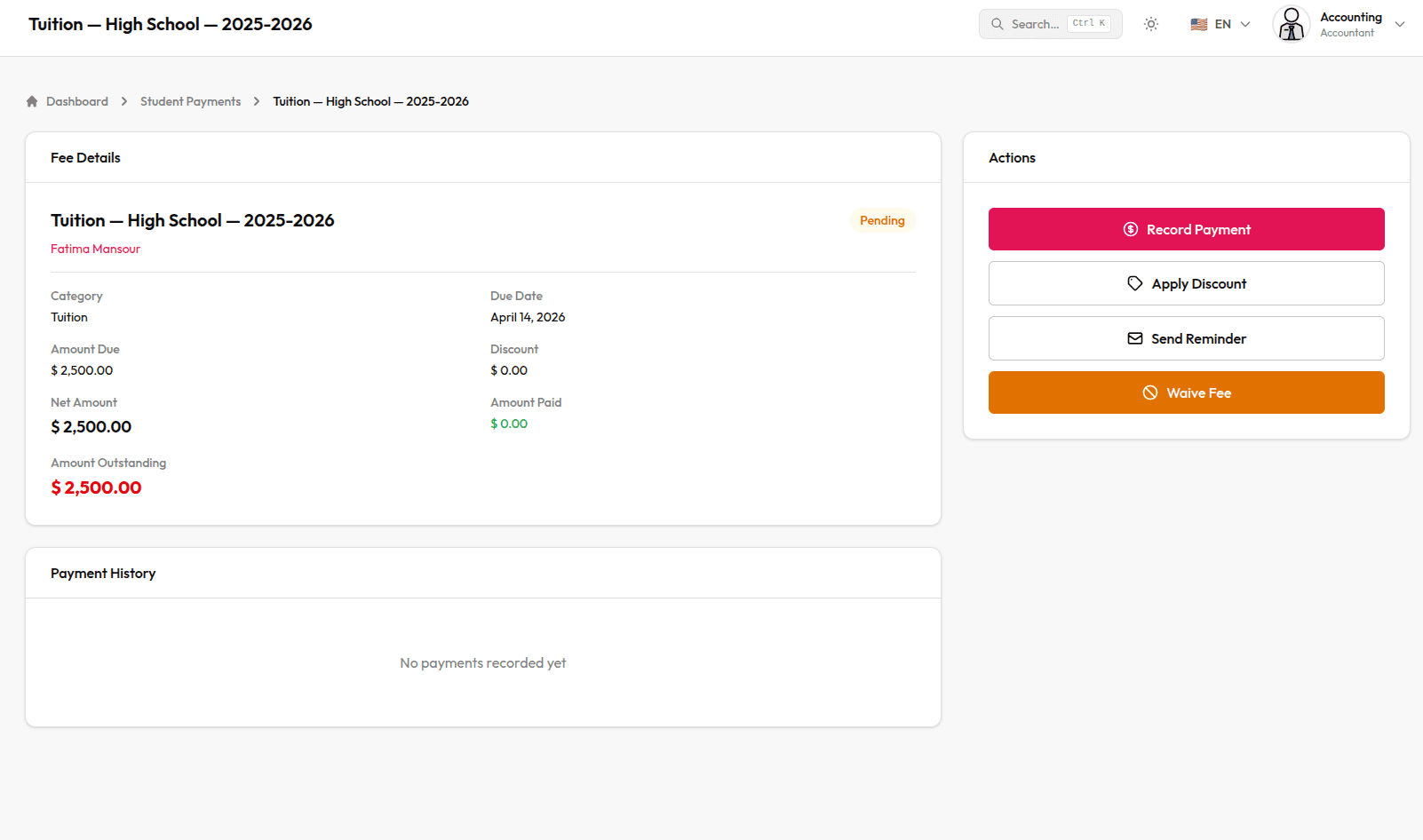This screenshot has height=840, width=1423.
Task: Click the Pending status badge
Action: click(882, 220)
